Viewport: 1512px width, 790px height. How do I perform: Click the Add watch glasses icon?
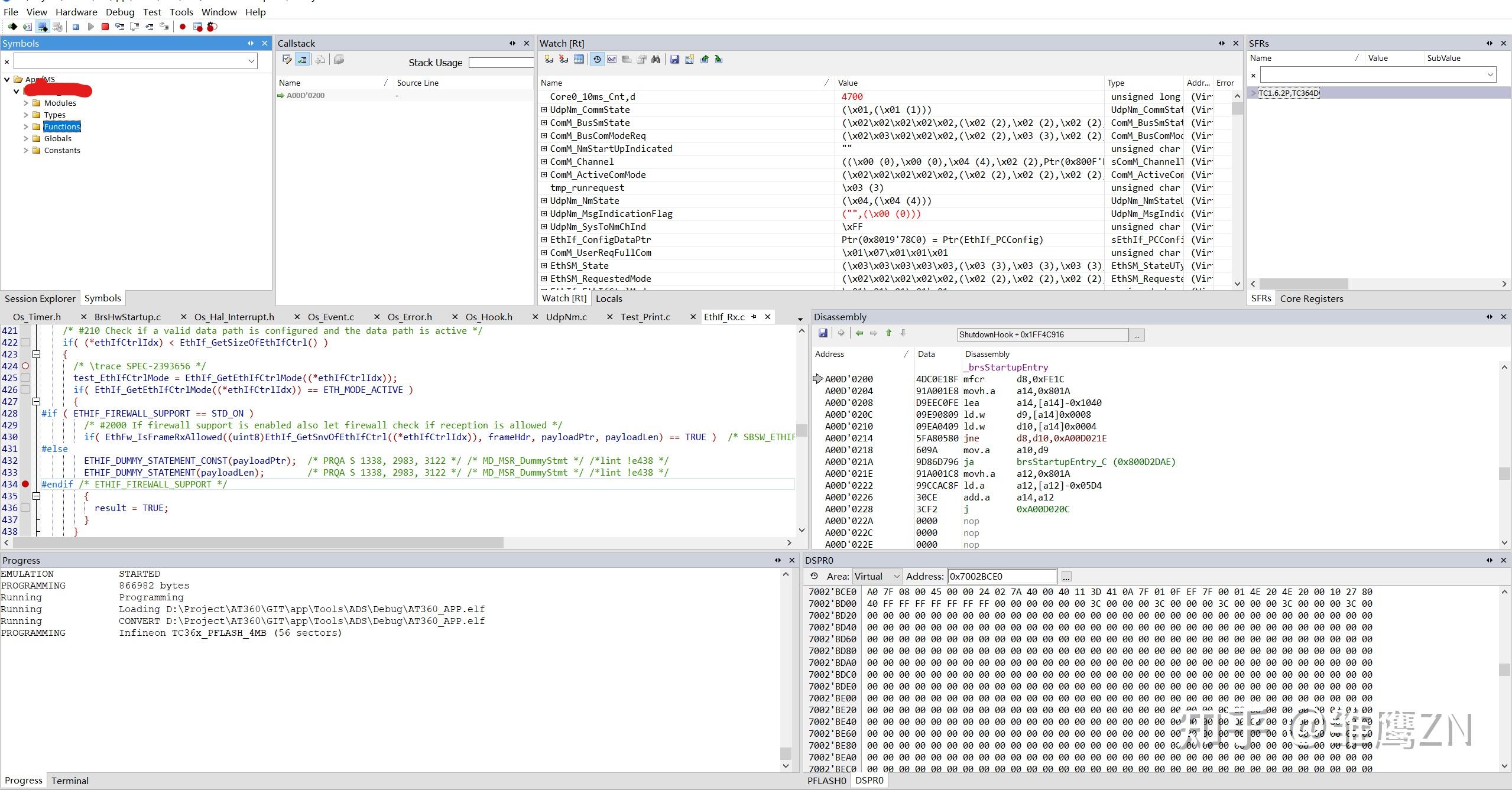pos(549,59)
